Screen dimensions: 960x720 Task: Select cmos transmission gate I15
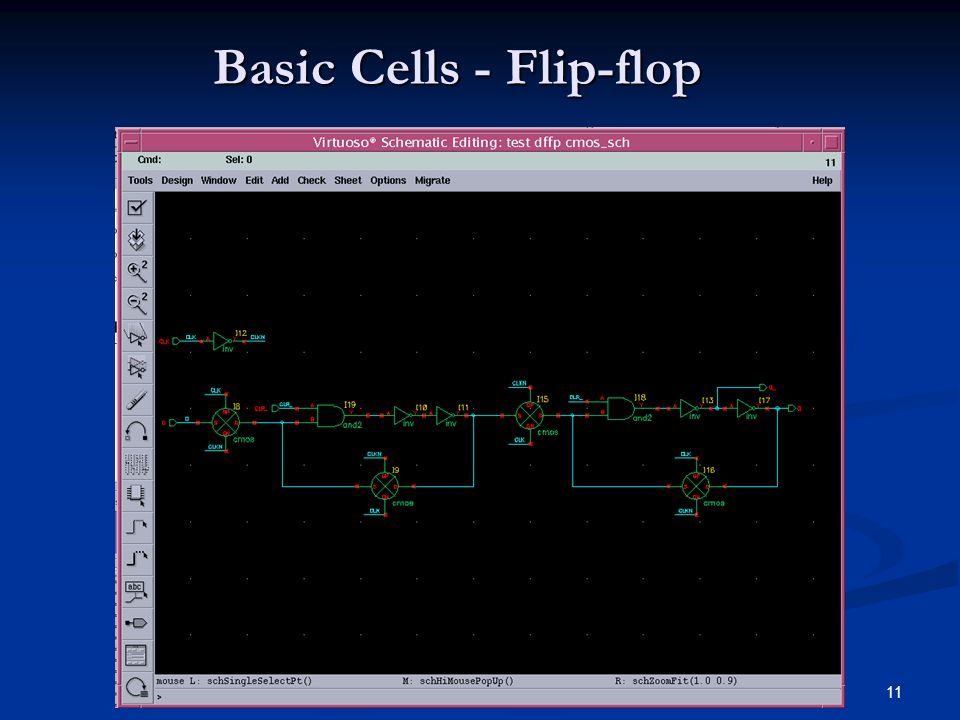pos(529,416)
